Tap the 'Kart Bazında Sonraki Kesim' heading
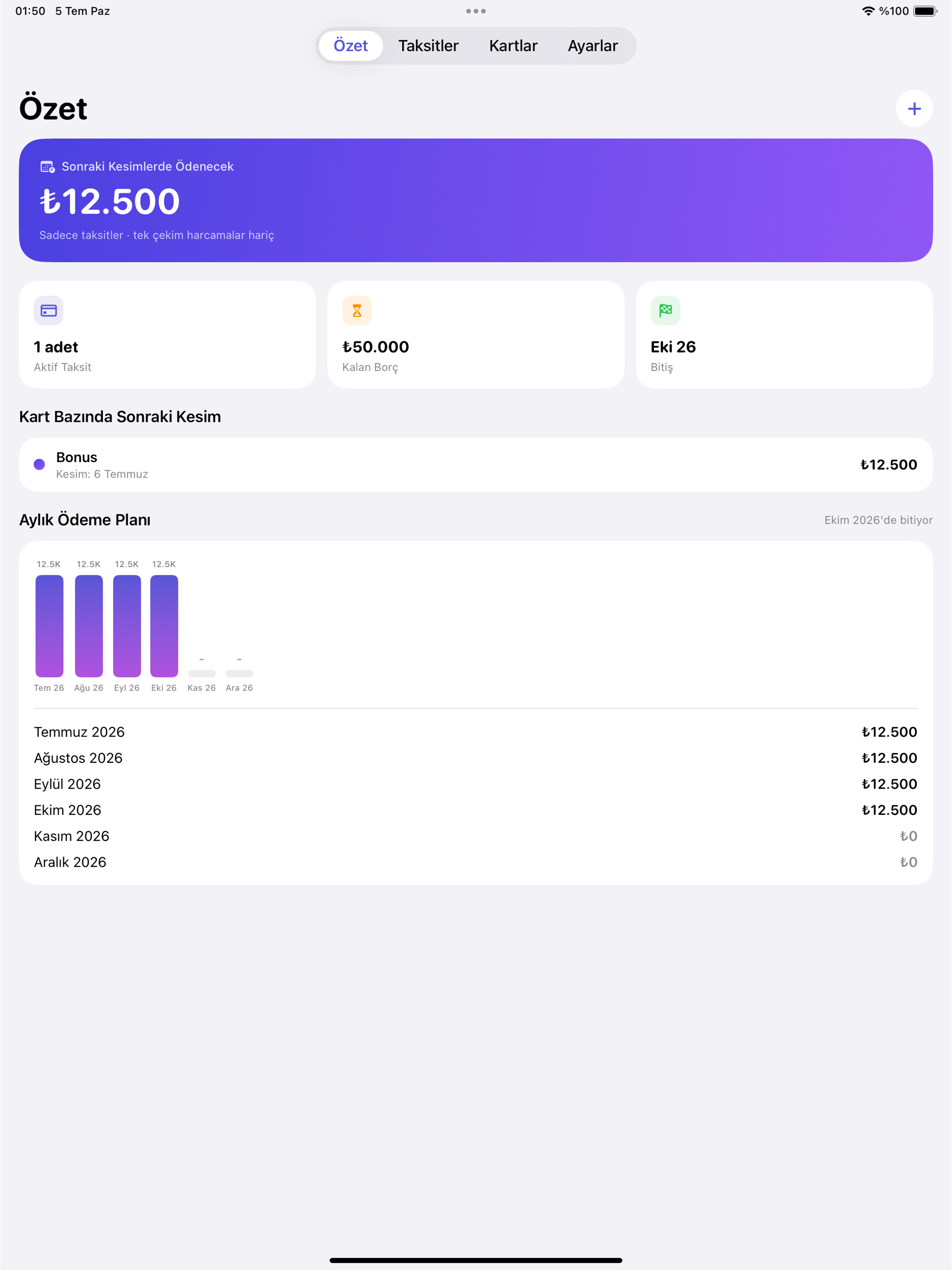This screenshot has height=1270, width=952. point(120,417)
